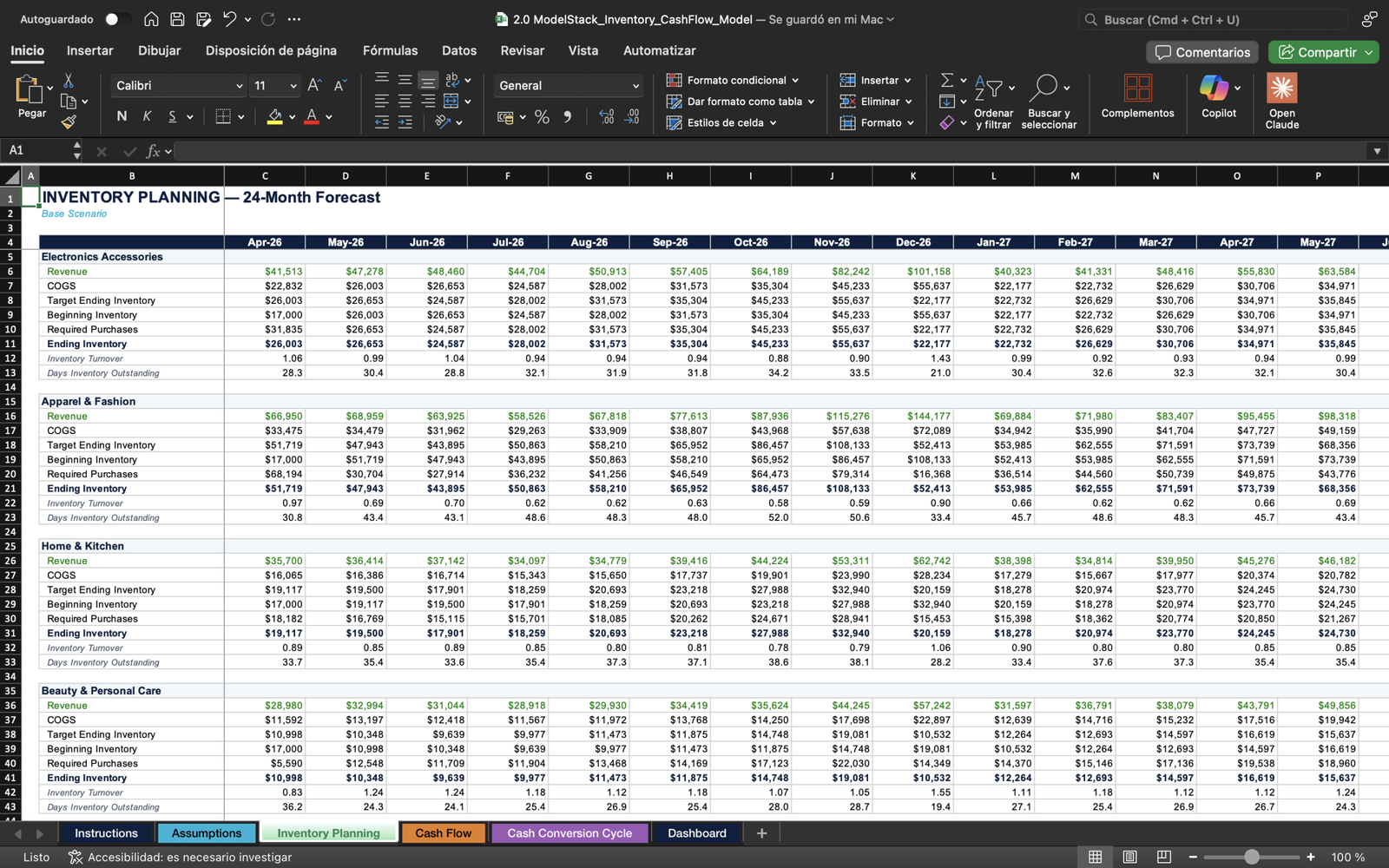Screen dimensions: 1389x868
Task: Click the Compartir button
Action: 1318,52
